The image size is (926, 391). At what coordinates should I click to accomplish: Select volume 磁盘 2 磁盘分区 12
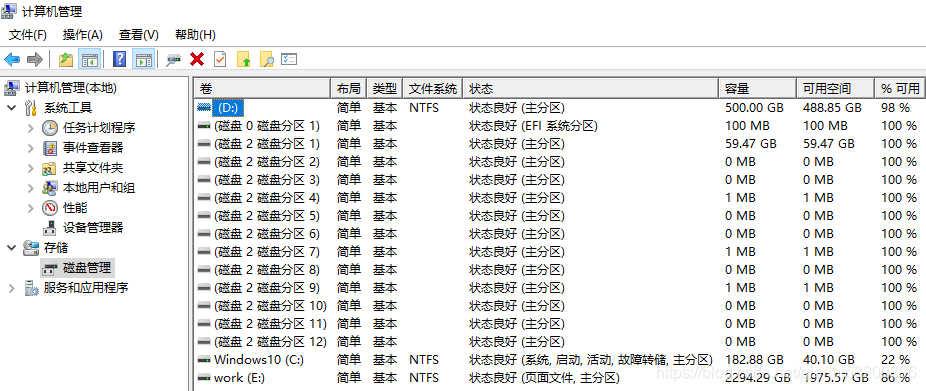coord(270,341)
